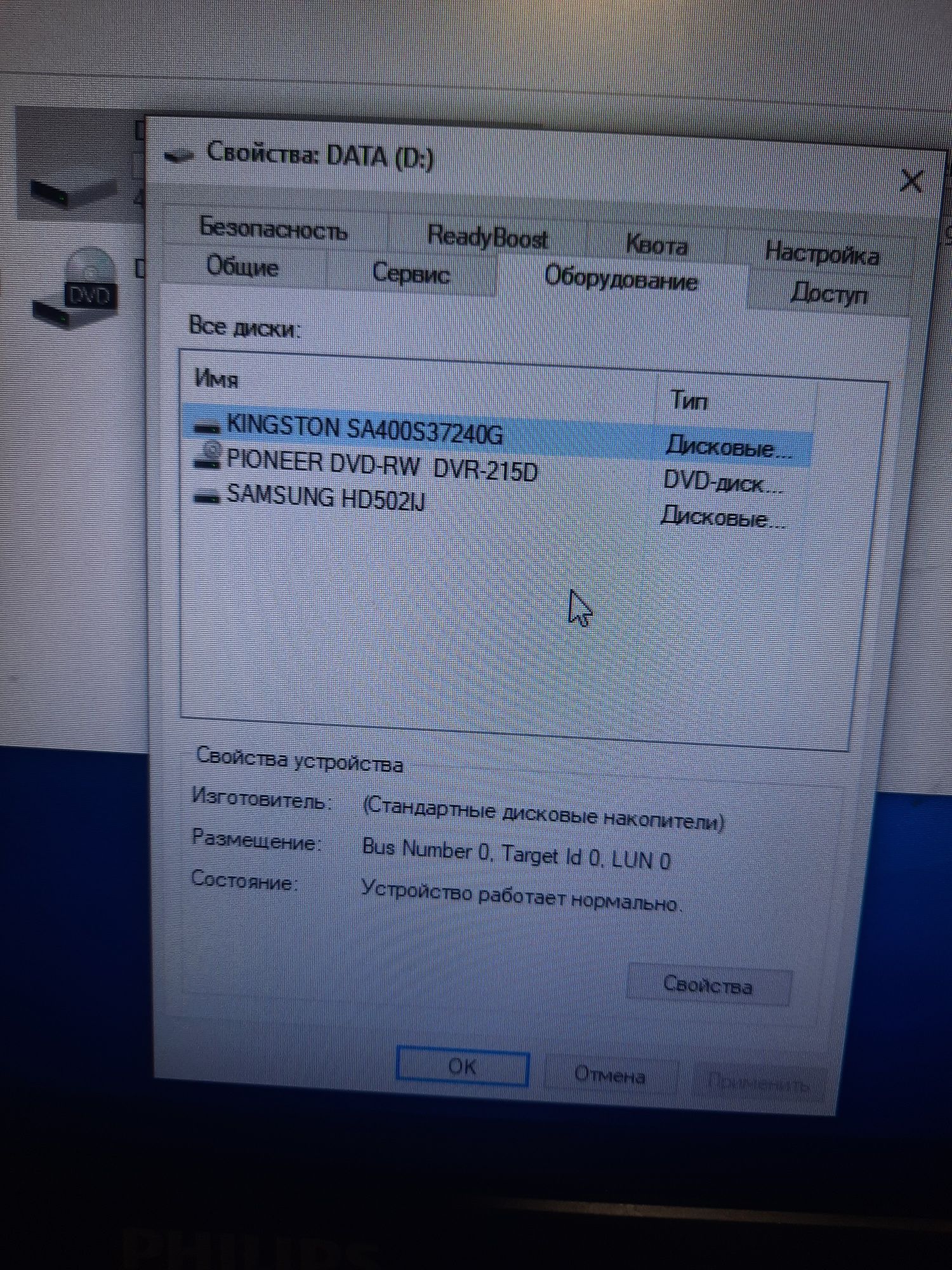Click the PIONEER DVD drive icon

(207, 458)
